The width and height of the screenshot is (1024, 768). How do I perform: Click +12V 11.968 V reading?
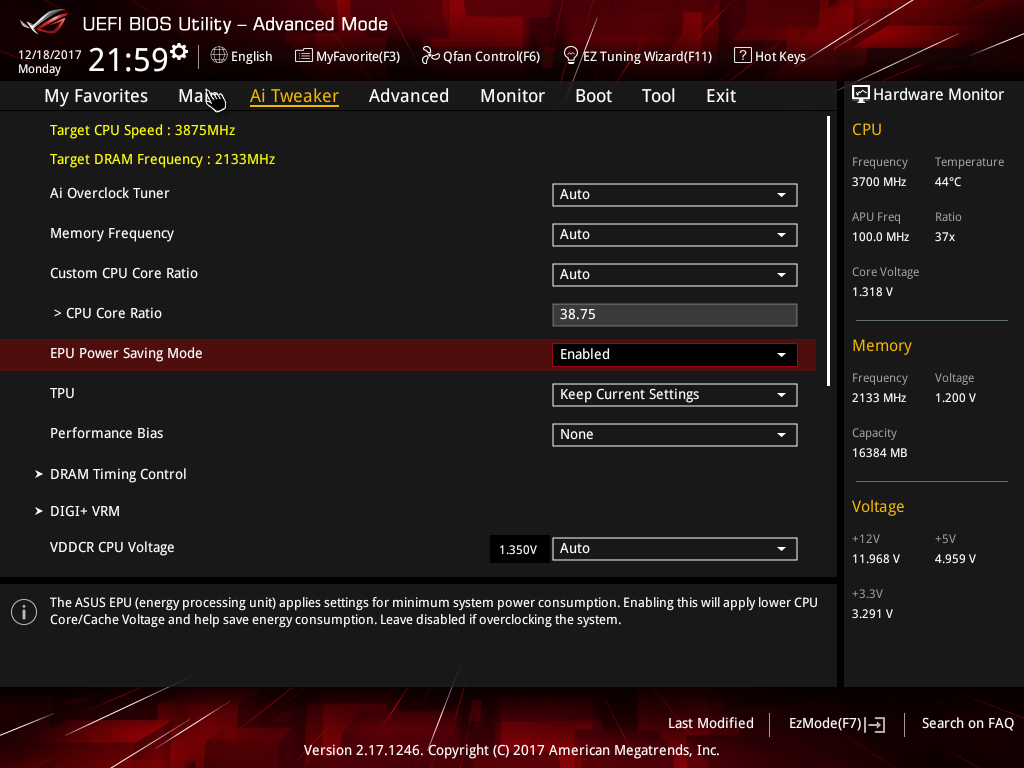point(876,559)
